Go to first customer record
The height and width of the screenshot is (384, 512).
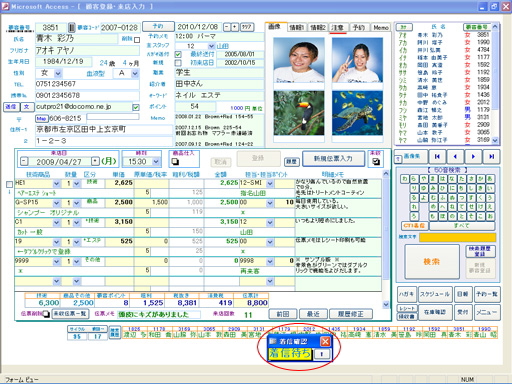pos(437,156)
